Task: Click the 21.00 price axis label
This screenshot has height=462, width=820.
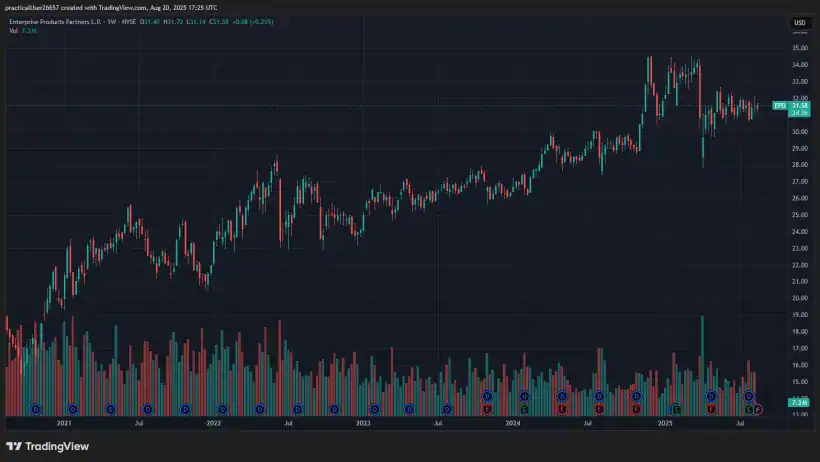Action: coord(800,281)
